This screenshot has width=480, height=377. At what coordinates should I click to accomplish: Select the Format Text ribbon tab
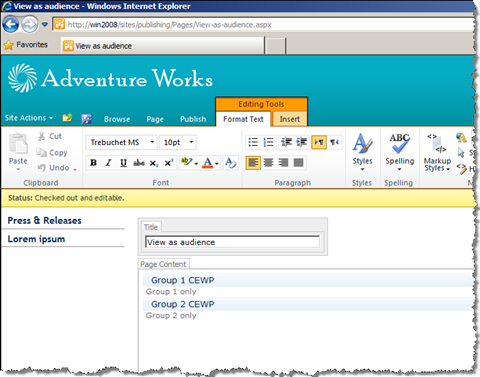pos(243,119)
